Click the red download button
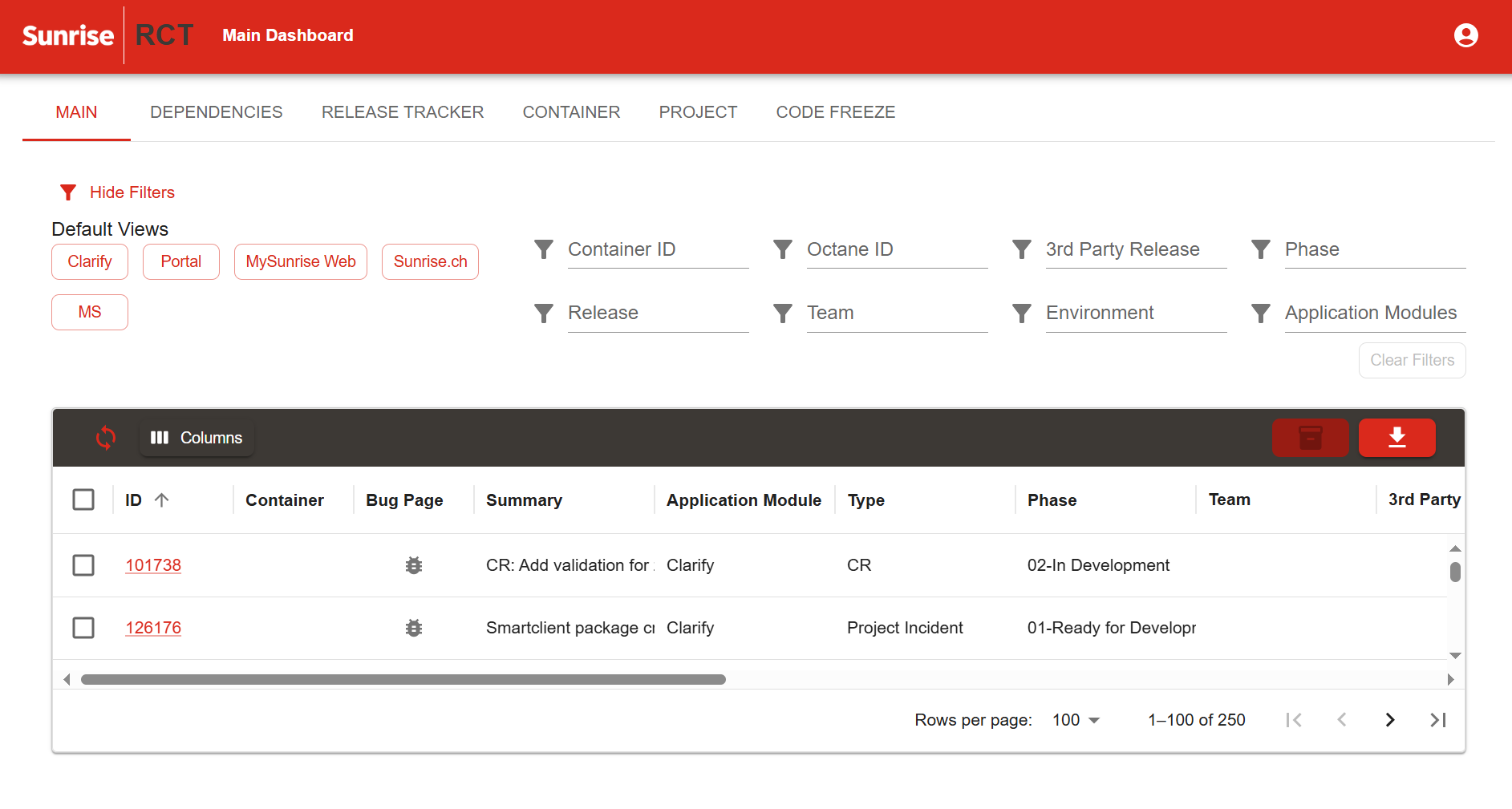Viewport: 1512px width, 809px height. coord(1396,438)
